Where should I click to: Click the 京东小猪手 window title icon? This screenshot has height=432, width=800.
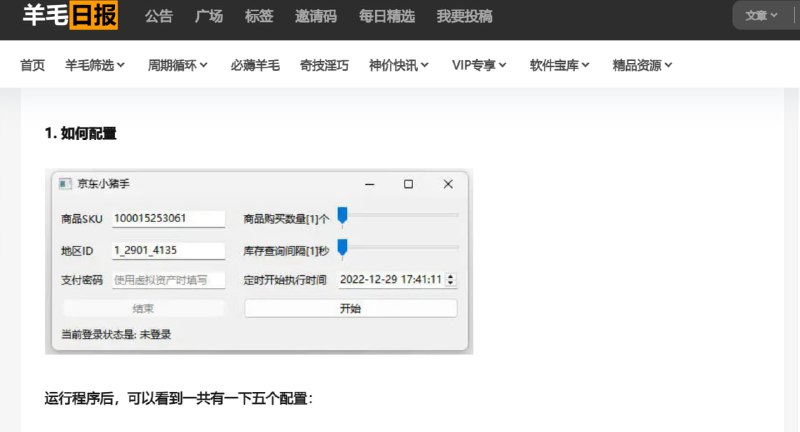[65, 184]
